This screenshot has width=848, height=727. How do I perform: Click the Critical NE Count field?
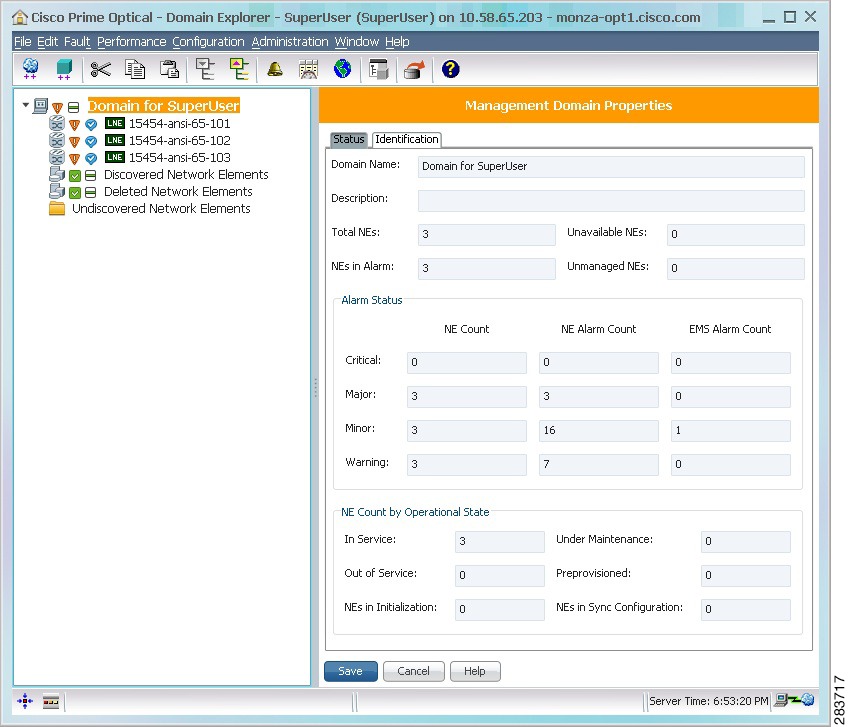tap(467, 362)
